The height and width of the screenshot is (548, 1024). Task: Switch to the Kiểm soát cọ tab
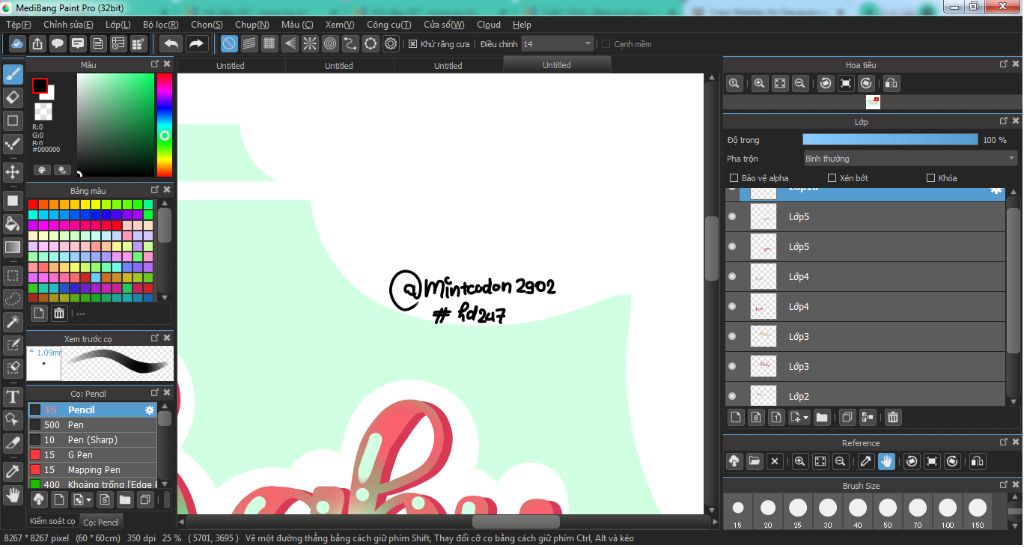(52, 521)
